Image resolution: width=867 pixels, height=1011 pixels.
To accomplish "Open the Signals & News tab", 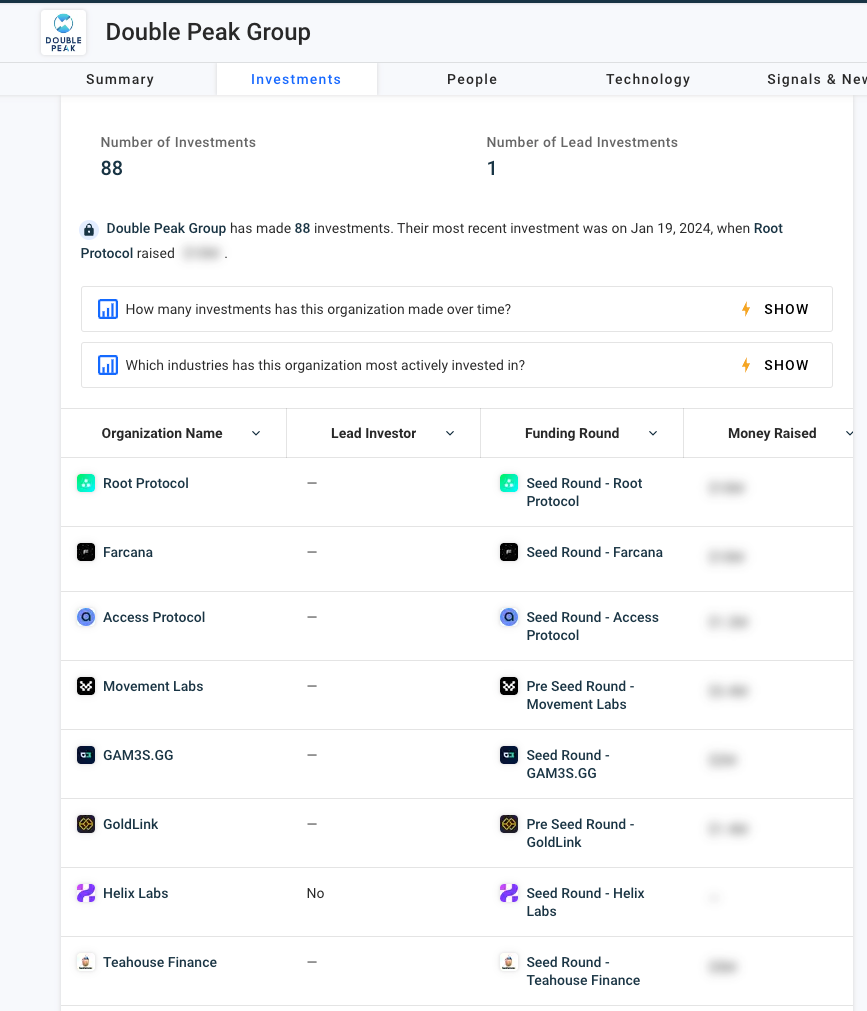I will [816, 79].
